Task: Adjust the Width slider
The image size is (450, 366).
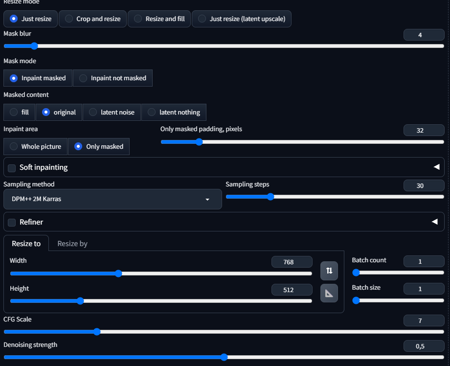Action: click(161, 274)
